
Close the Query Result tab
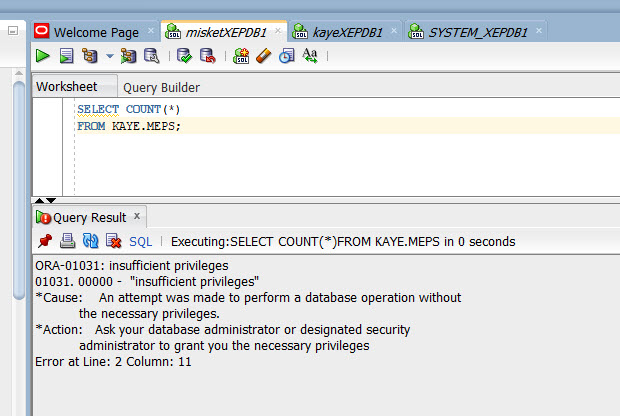137,216
